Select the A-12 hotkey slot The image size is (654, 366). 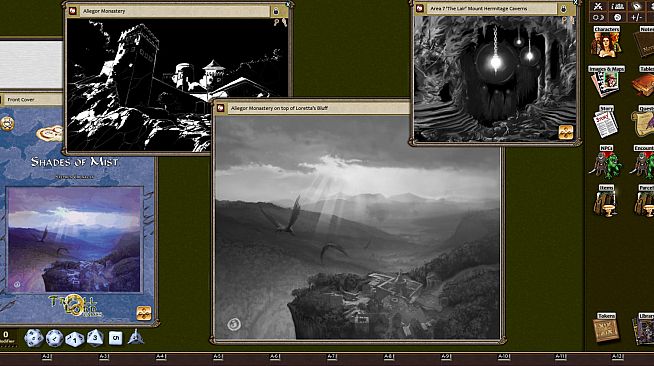tap(617, 357)
